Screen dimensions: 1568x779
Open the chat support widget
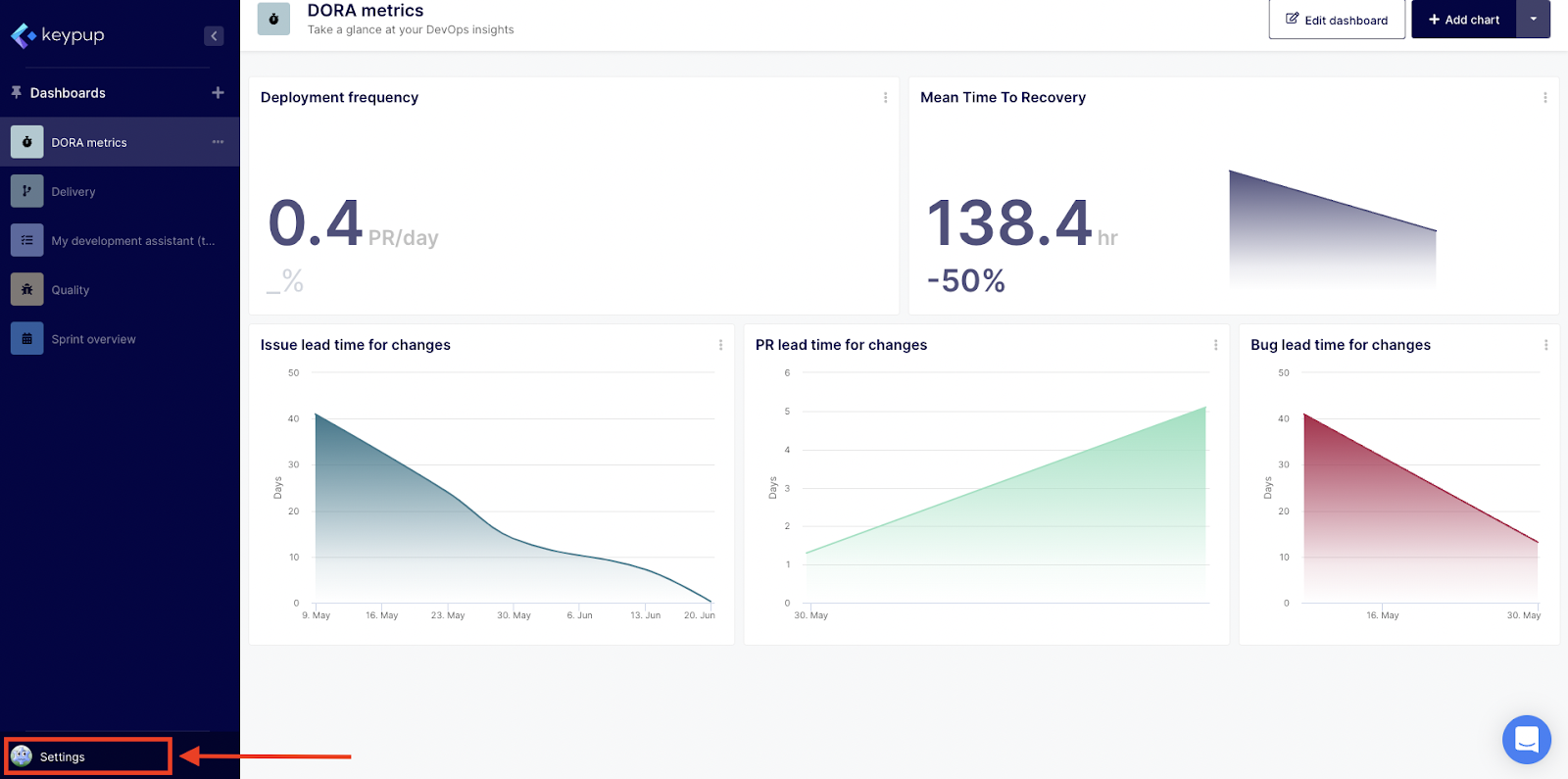click(x=1526, y=740)
